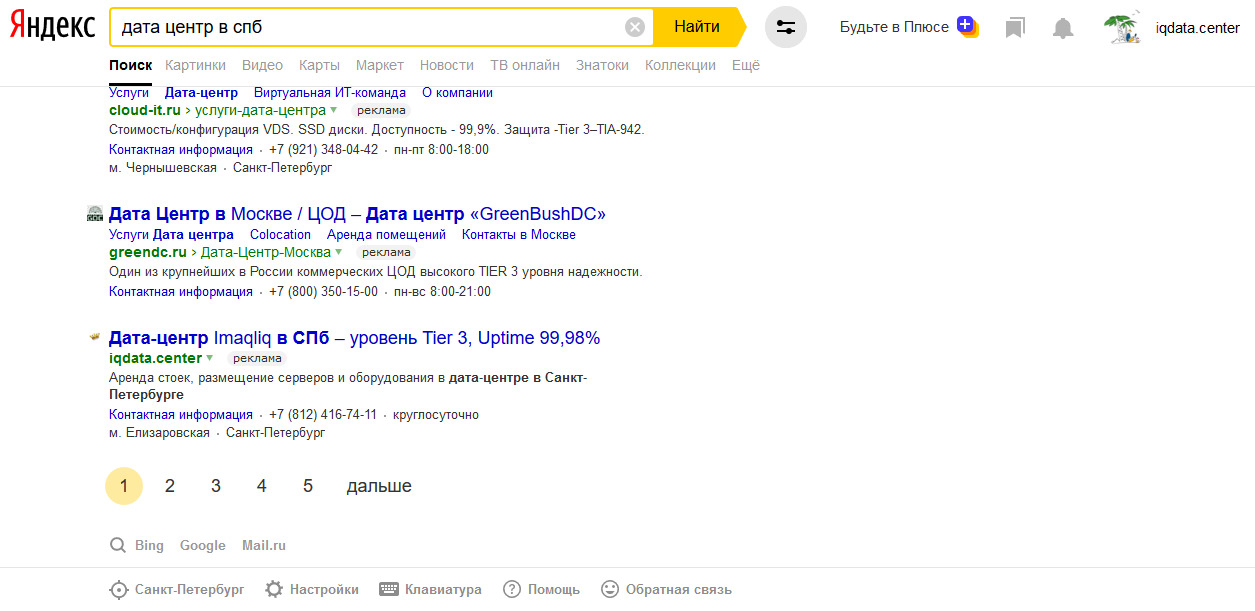This screenshot has height=611, width=1255.
Task: Open the Будьте в Плюсе link
Action: coord(894,28)
